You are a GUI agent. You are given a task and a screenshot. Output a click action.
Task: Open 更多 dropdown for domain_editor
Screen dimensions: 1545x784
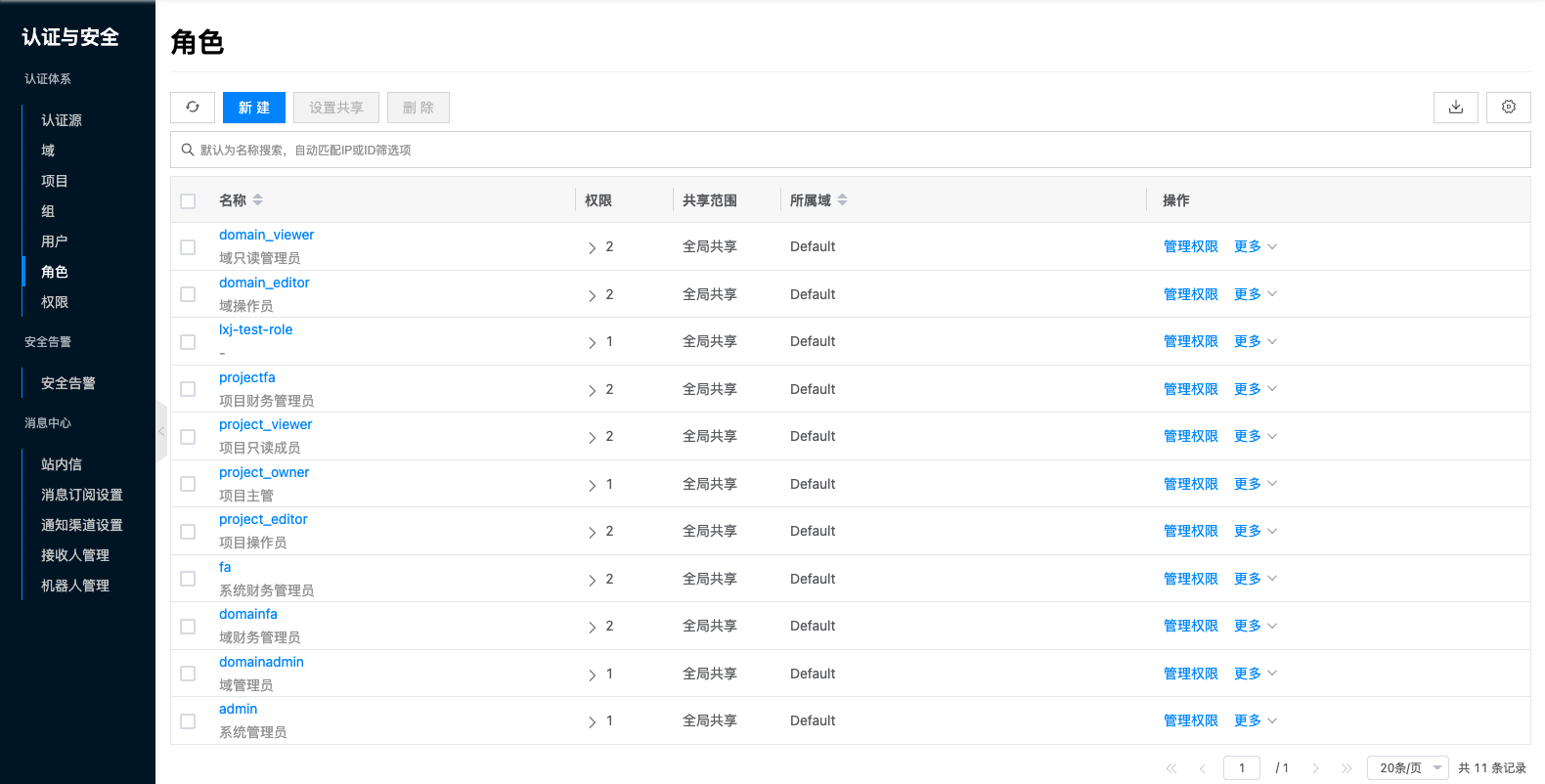[1255, 294]
